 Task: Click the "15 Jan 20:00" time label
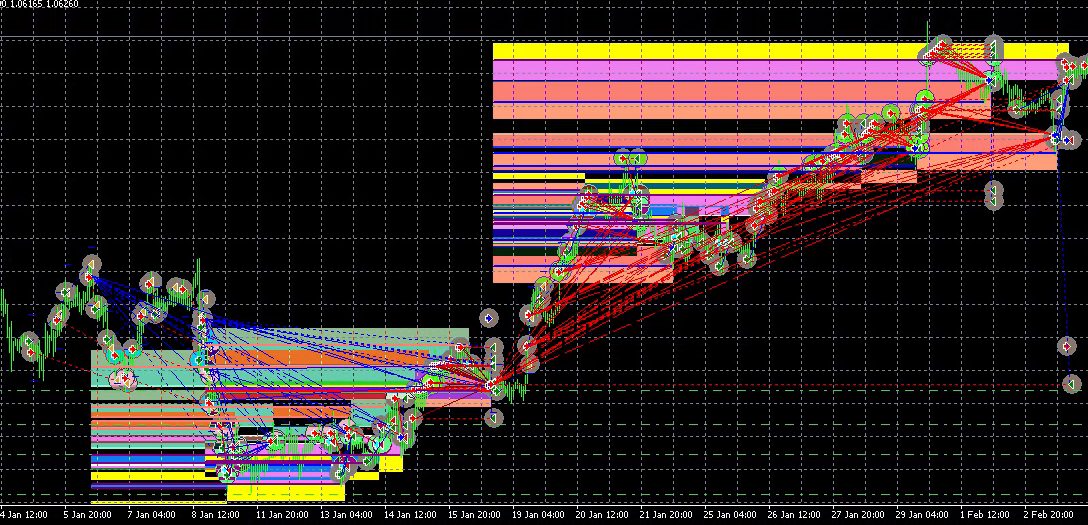tap(475, 515)
